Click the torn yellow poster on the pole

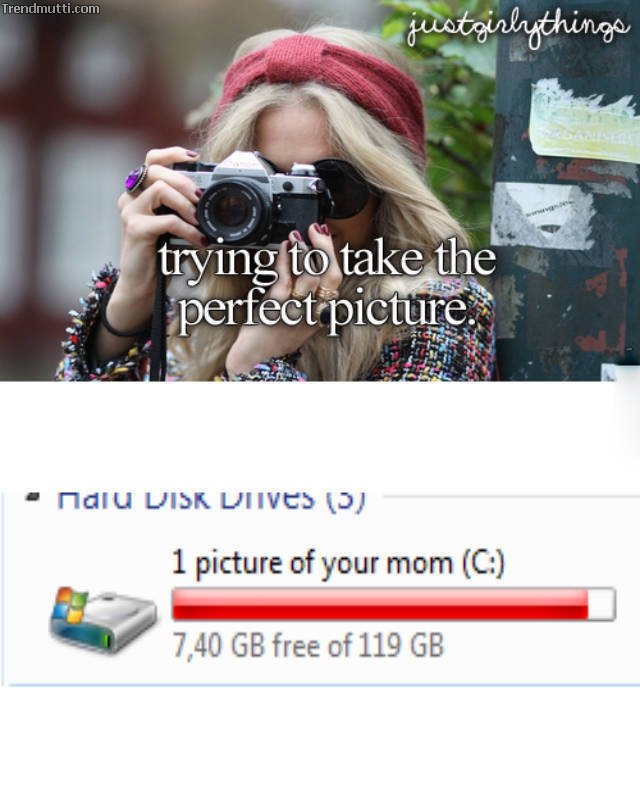click(585, 120)
